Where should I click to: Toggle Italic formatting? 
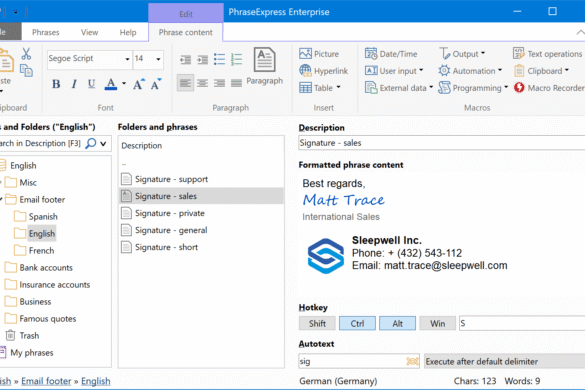click(74, 84)
